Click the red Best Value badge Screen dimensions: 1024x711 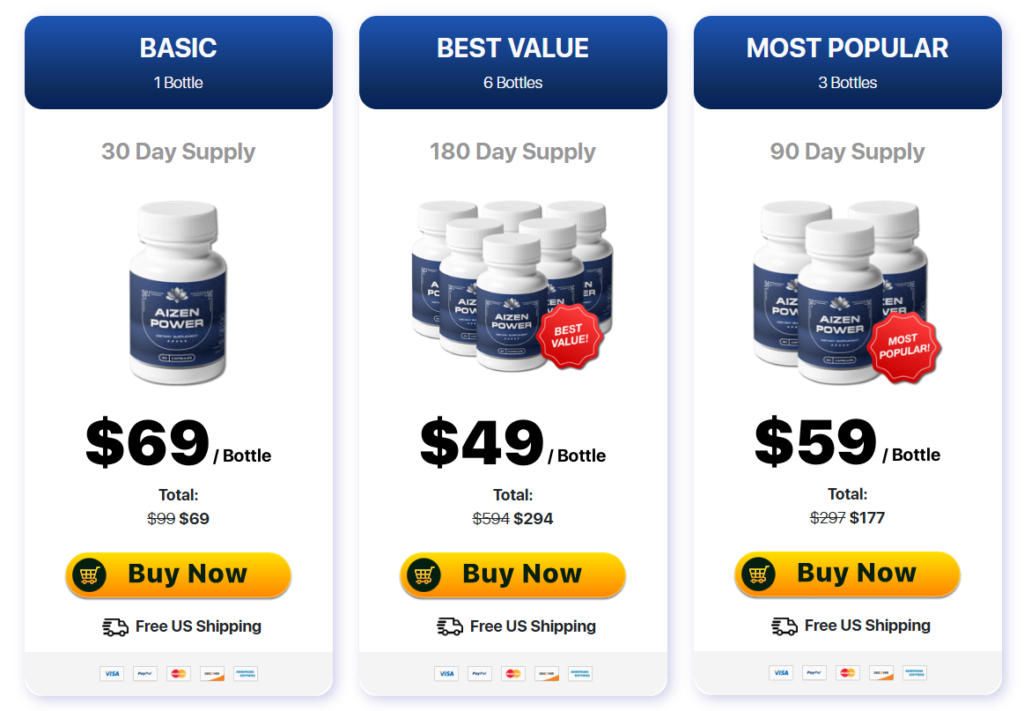(569, 336)
